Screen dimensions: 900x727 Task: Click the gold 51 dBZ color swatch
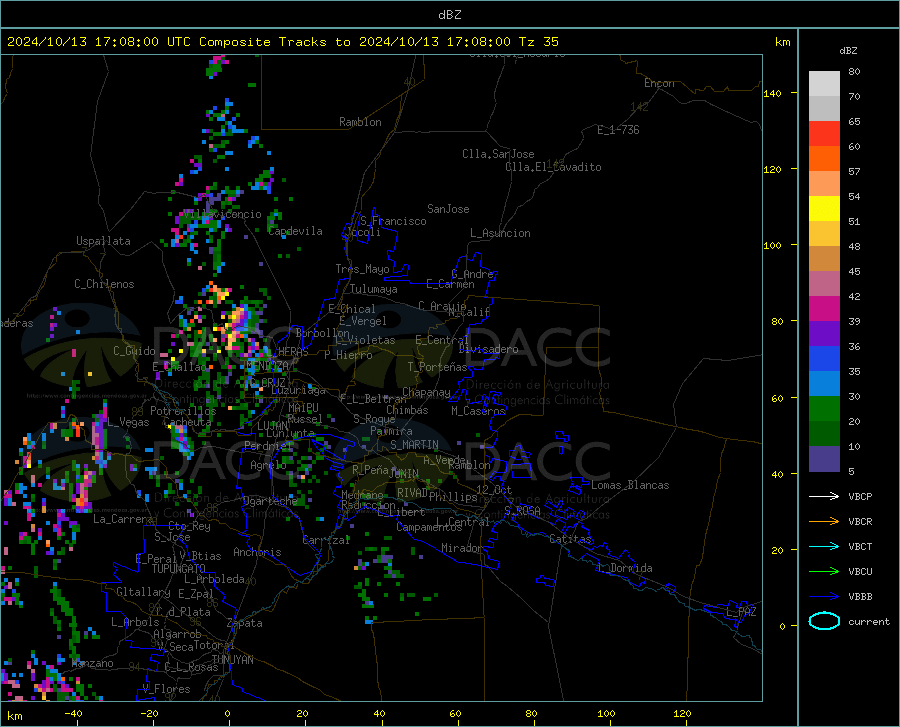[x=824, y=234]
